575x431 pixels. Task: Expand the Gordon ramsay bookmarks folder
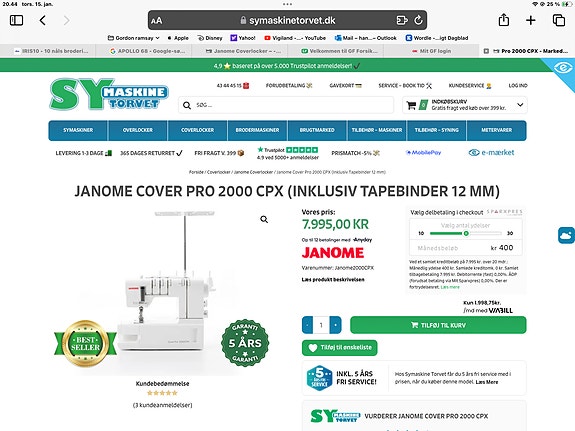[x=134, y=38]
